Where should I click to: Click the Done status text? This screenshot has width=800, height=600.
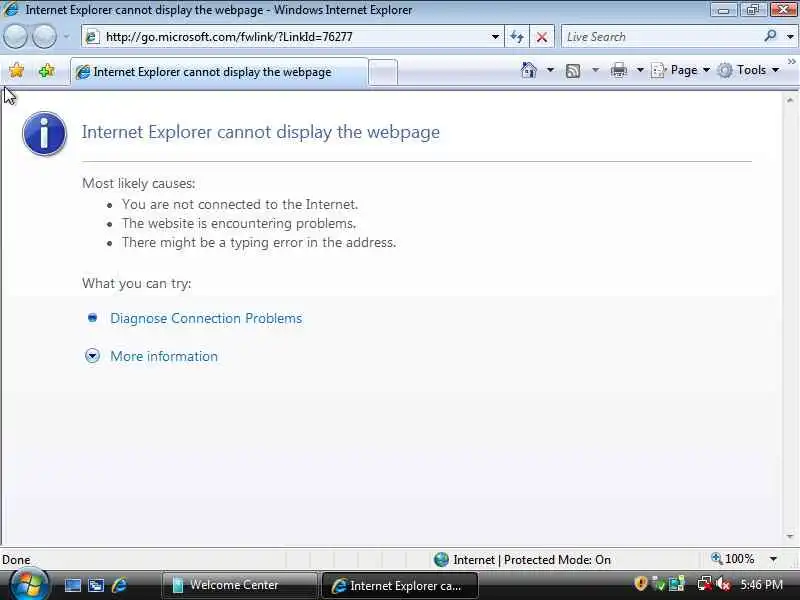[x=16, y=560]
